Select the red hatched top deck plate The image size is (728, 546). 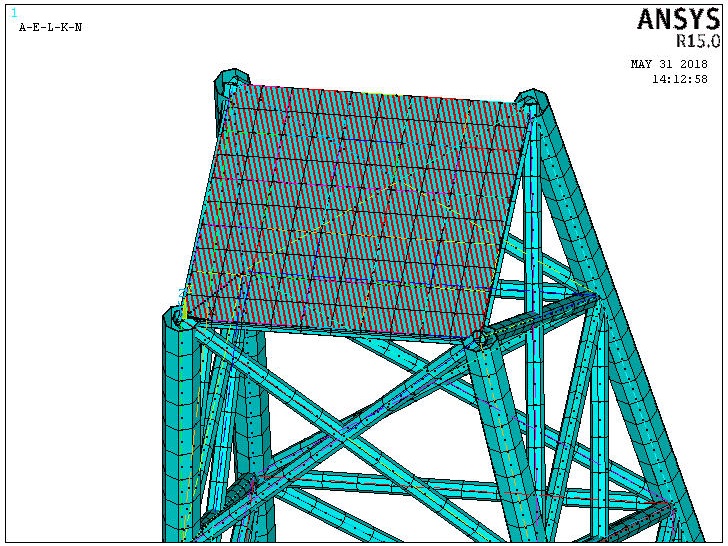pyautogui.click(x=358, y=211)
